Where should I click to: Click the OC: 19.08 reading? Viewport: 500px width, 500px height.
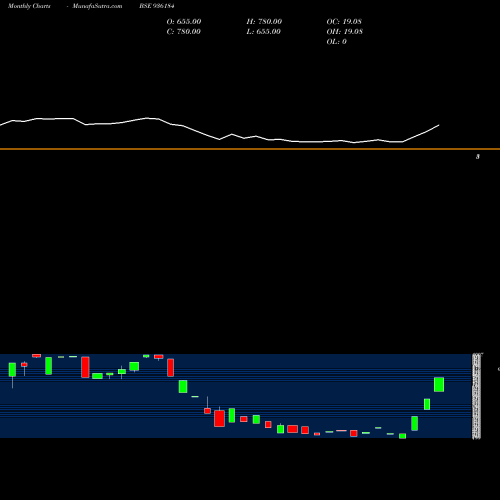[344, 21]
